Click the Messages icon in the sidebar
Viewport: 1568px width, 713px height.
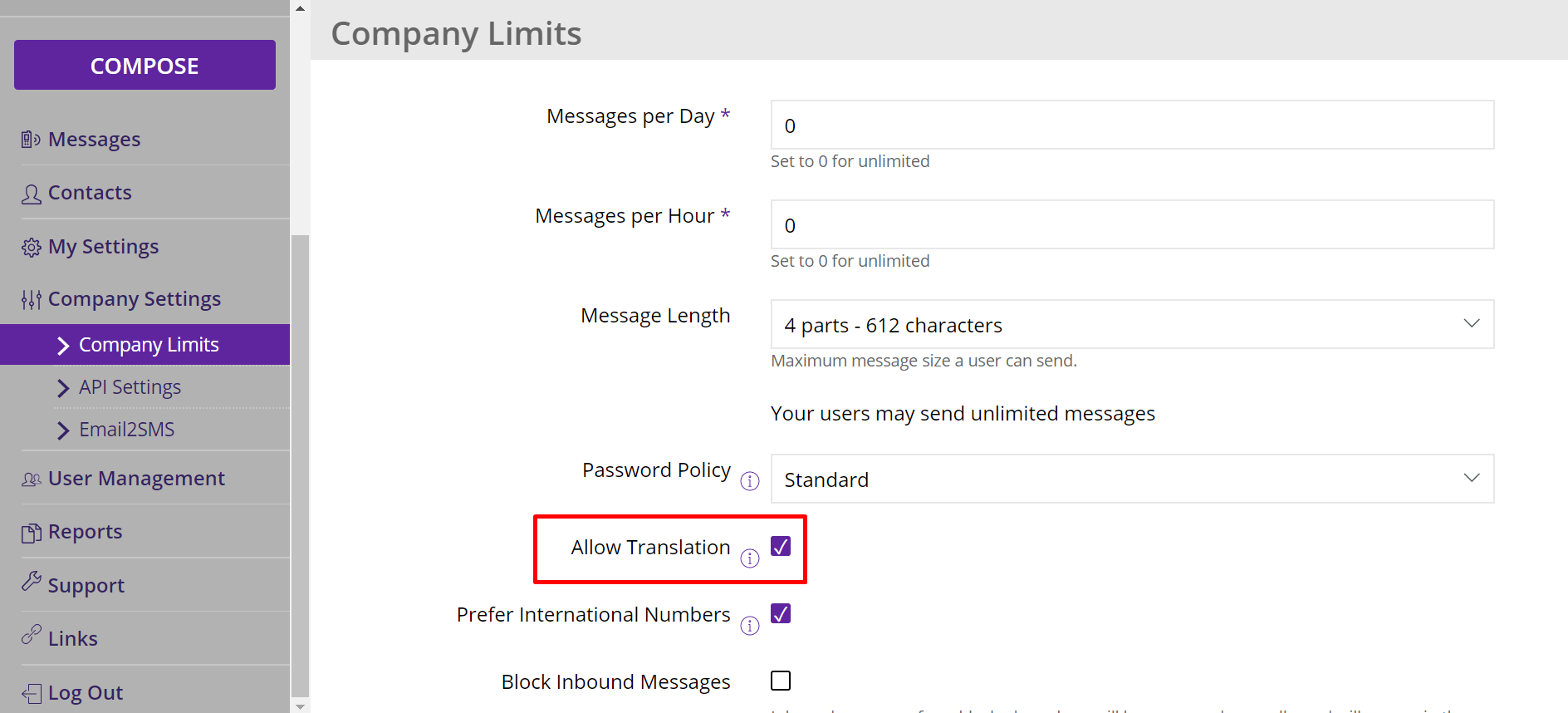click(x=31, y=140)
